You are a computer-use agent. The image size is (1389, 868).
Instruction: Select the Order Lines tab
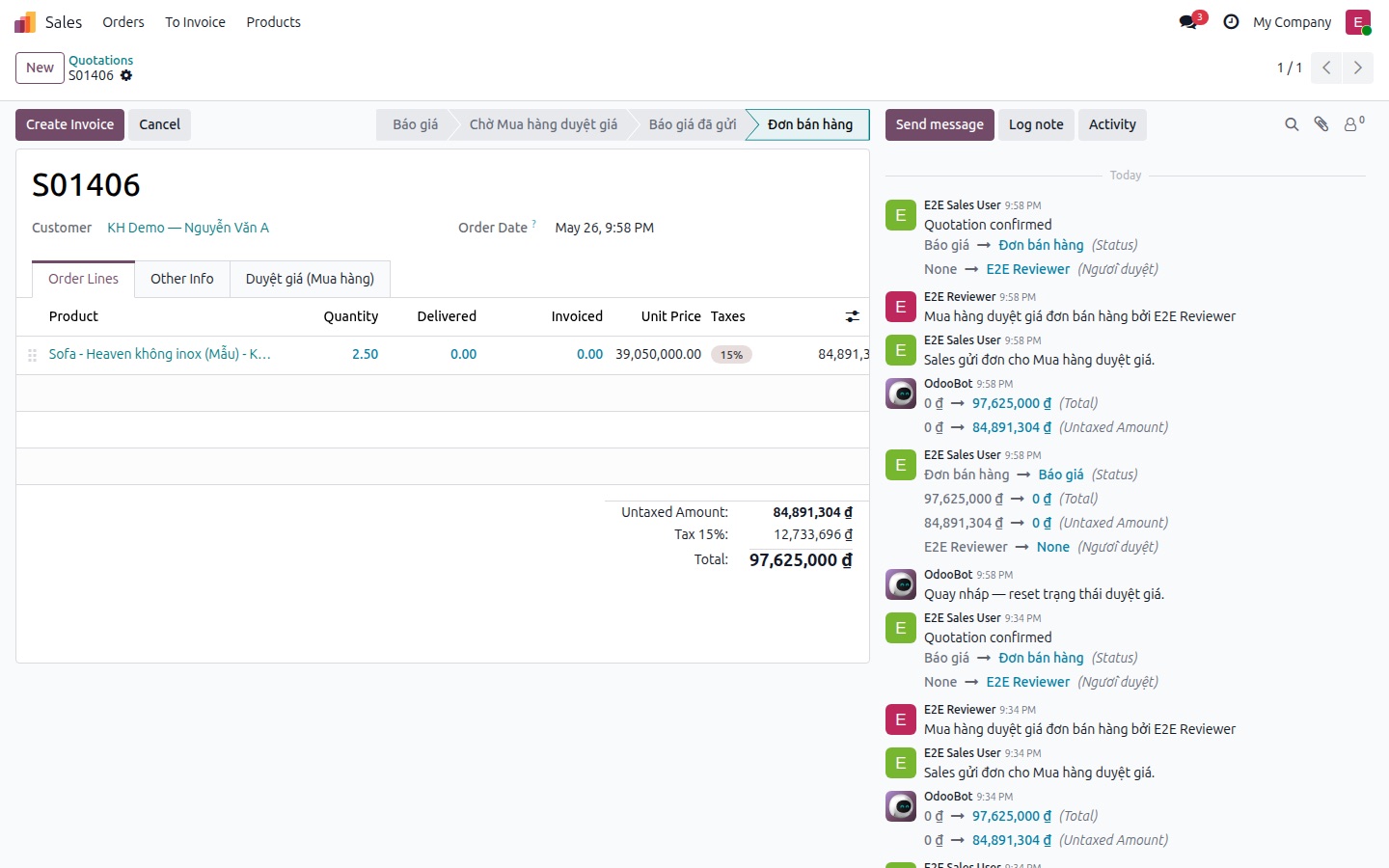point(84,279)
